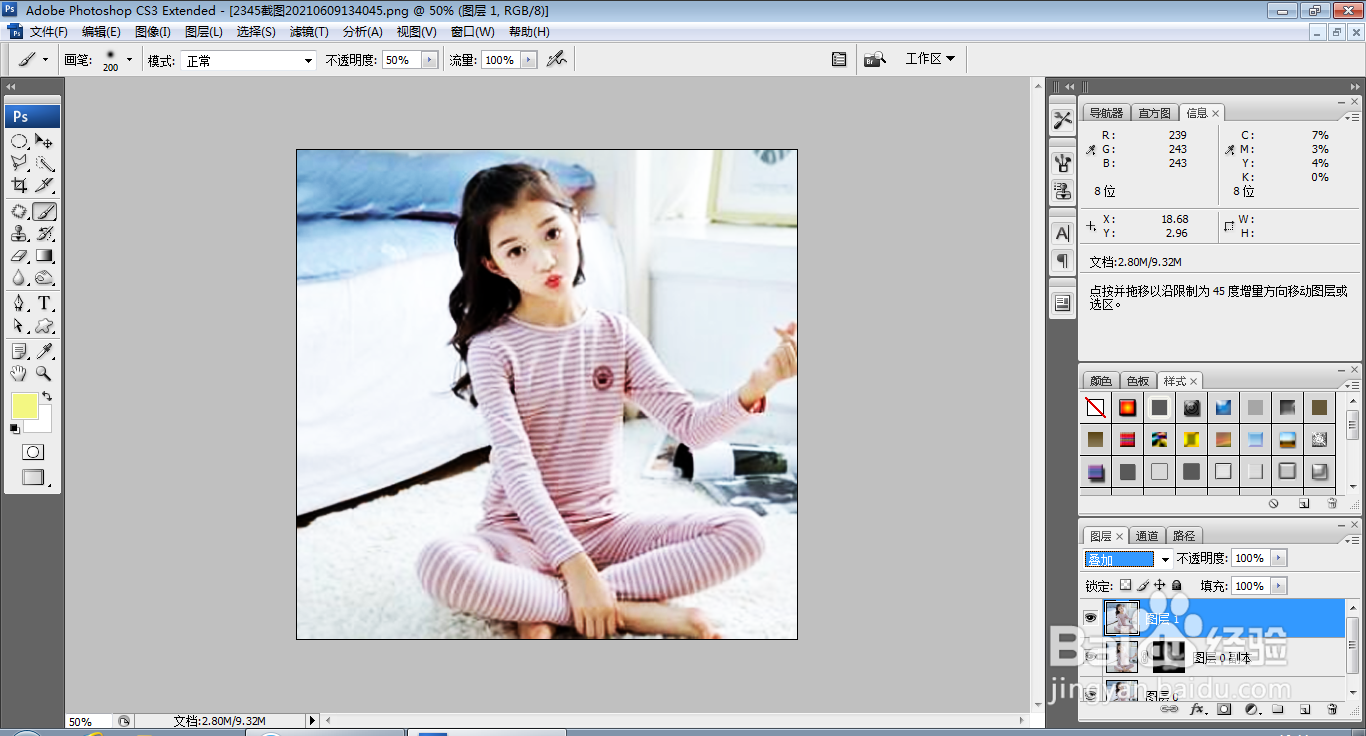1366x736 pixels.
Task: Add a layer mask
Action: coord(1224,710)
